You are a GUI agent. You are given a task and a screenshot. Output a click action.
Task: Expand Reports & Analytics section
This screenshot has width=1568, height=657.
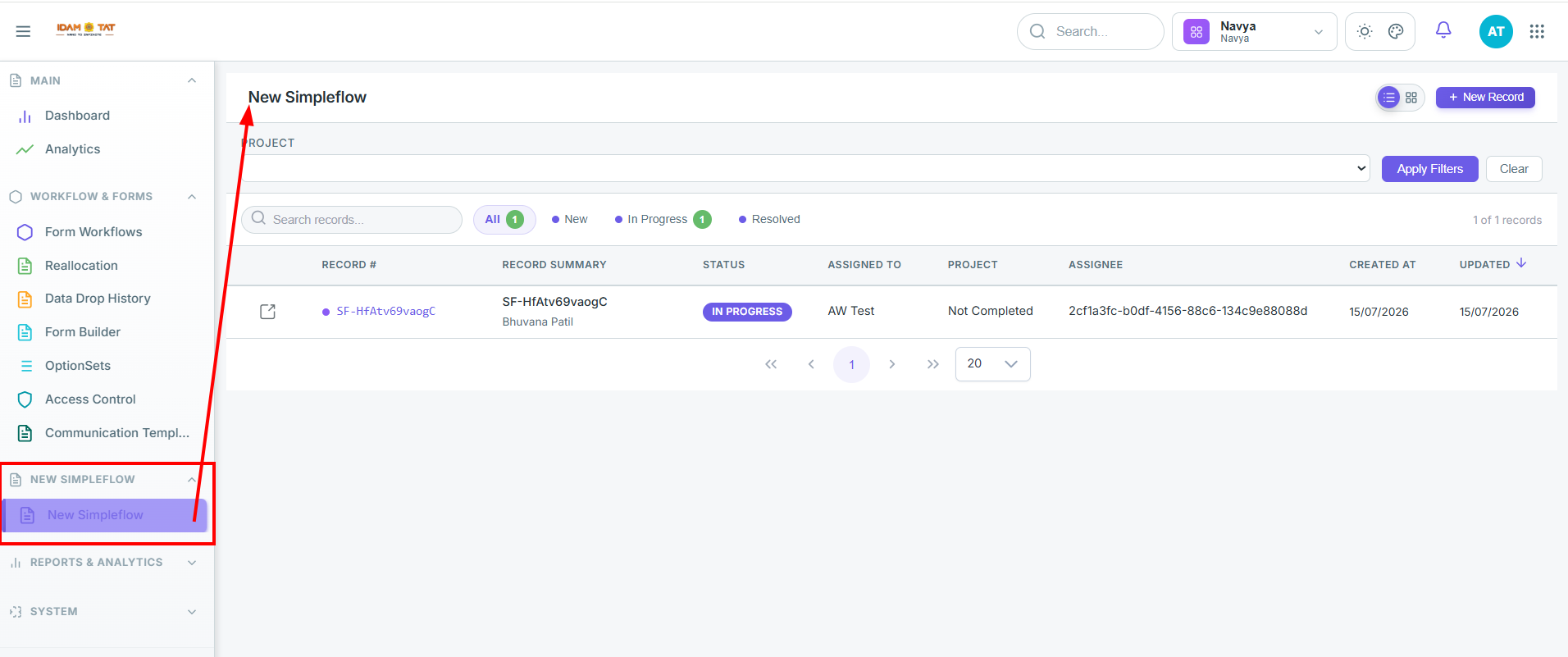tap(192, 563)
